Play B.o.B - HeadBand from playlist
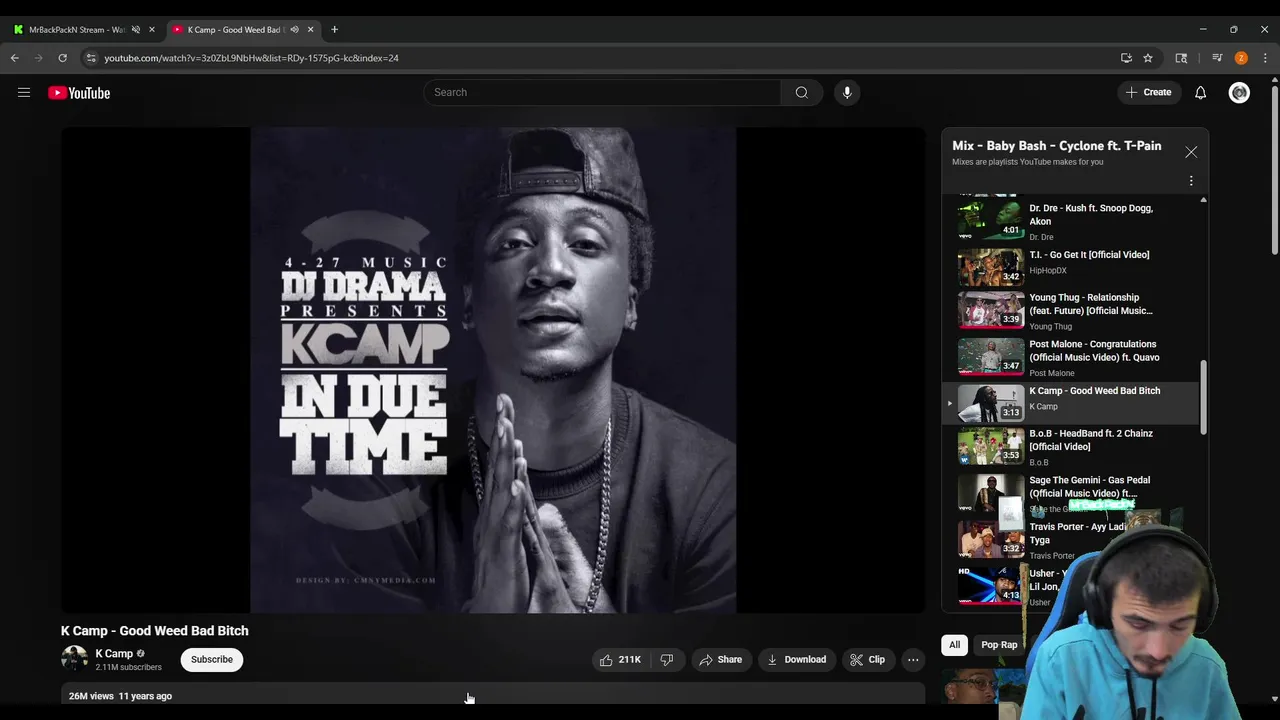1280x720 pixels. 1070,447
